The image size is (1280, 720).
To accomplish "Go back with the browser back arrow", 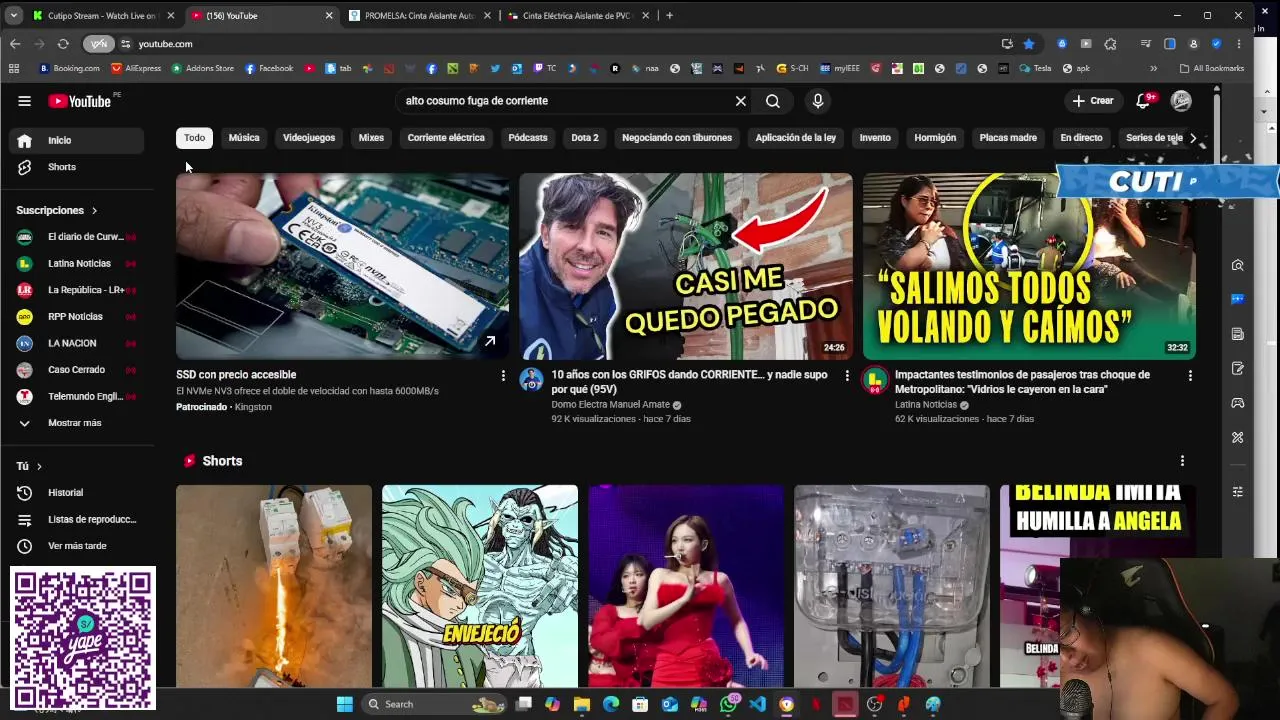I will (x=15, y=44).
